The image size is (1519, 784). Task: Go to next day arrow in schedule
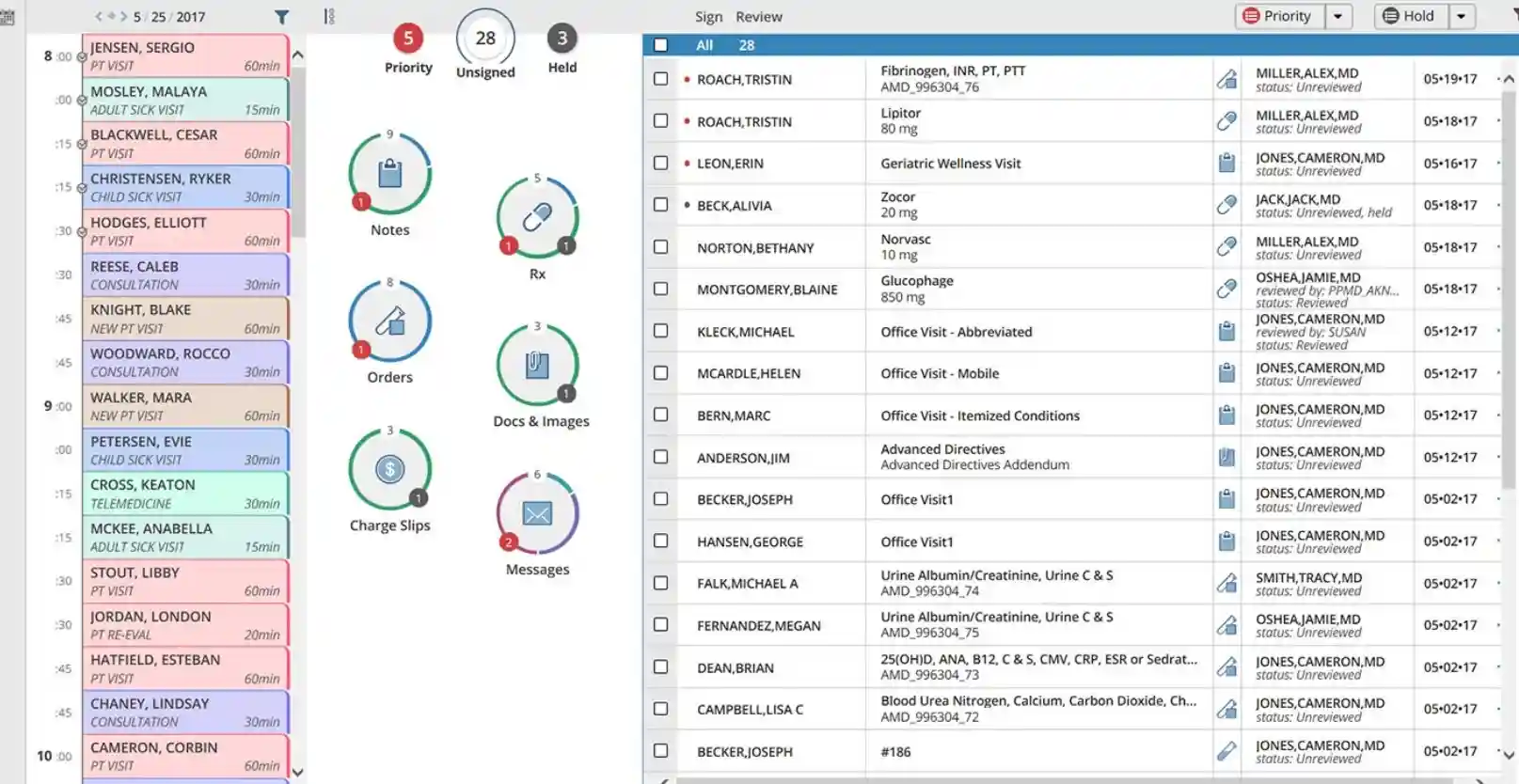(x=122, y=16)
